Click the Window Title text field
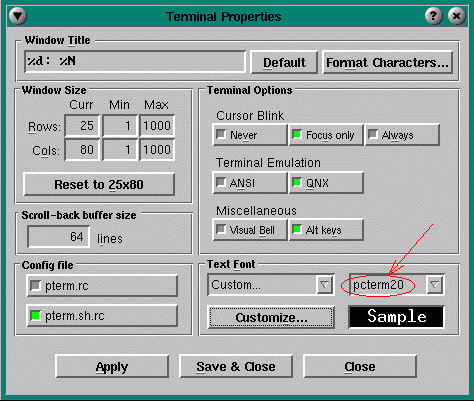This screenshot has height=401, width=474. [135, 62]
